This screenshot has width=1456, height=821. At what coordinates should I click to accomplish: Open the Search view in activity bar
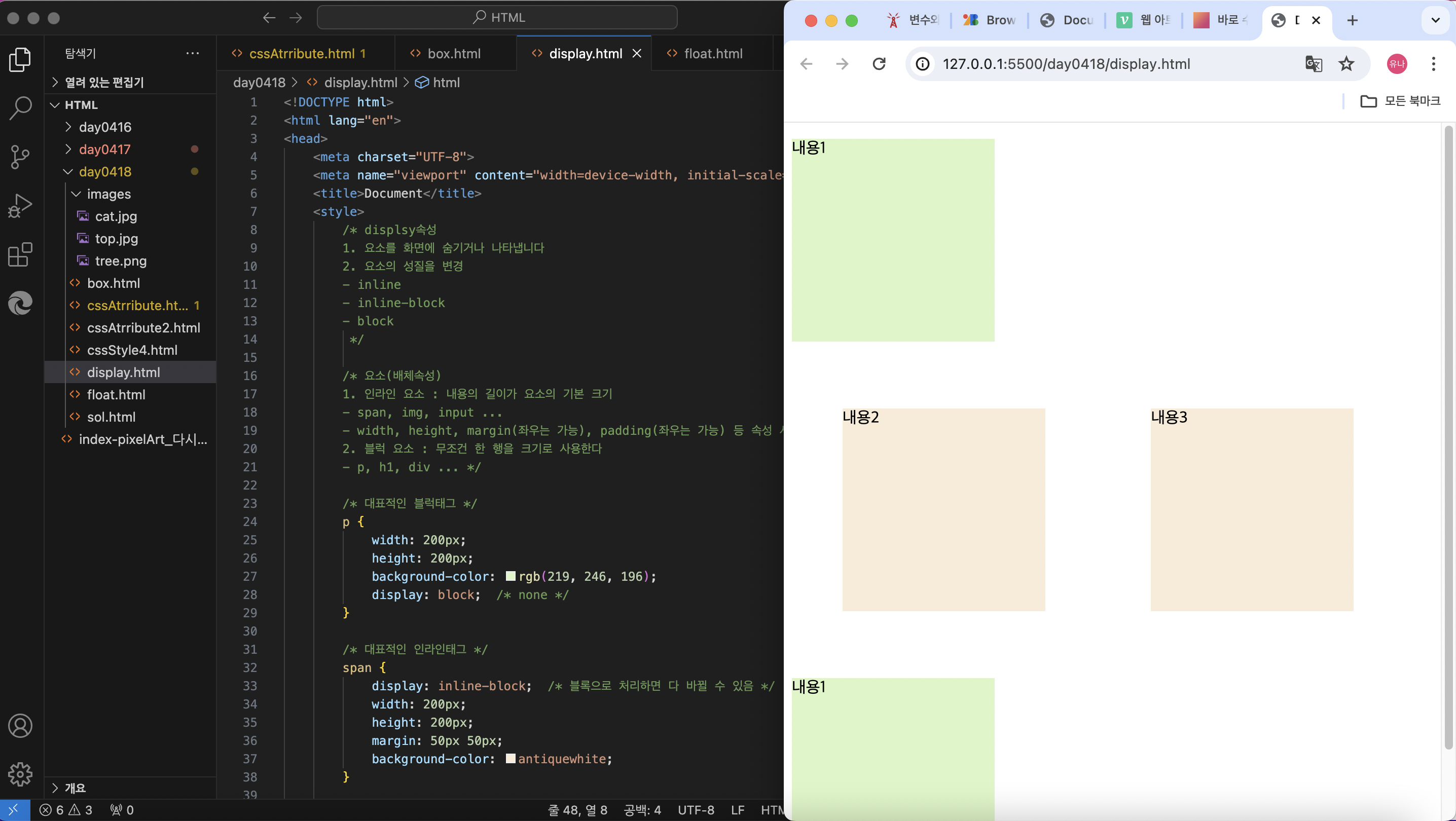point(20,108)
